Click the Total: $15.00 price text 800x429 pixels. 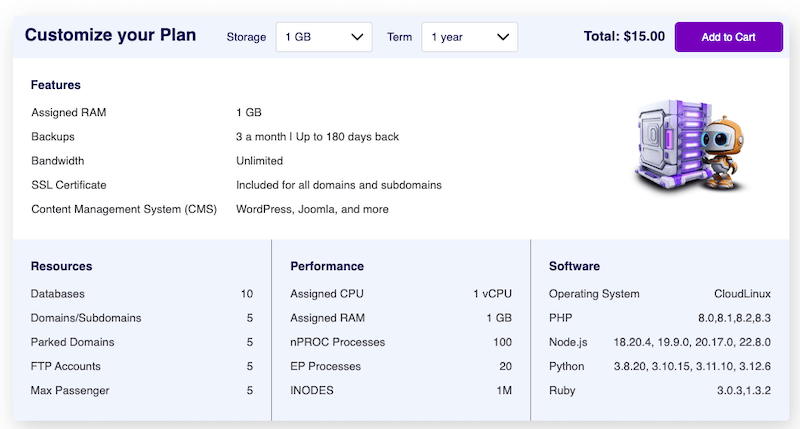(624, 37)
